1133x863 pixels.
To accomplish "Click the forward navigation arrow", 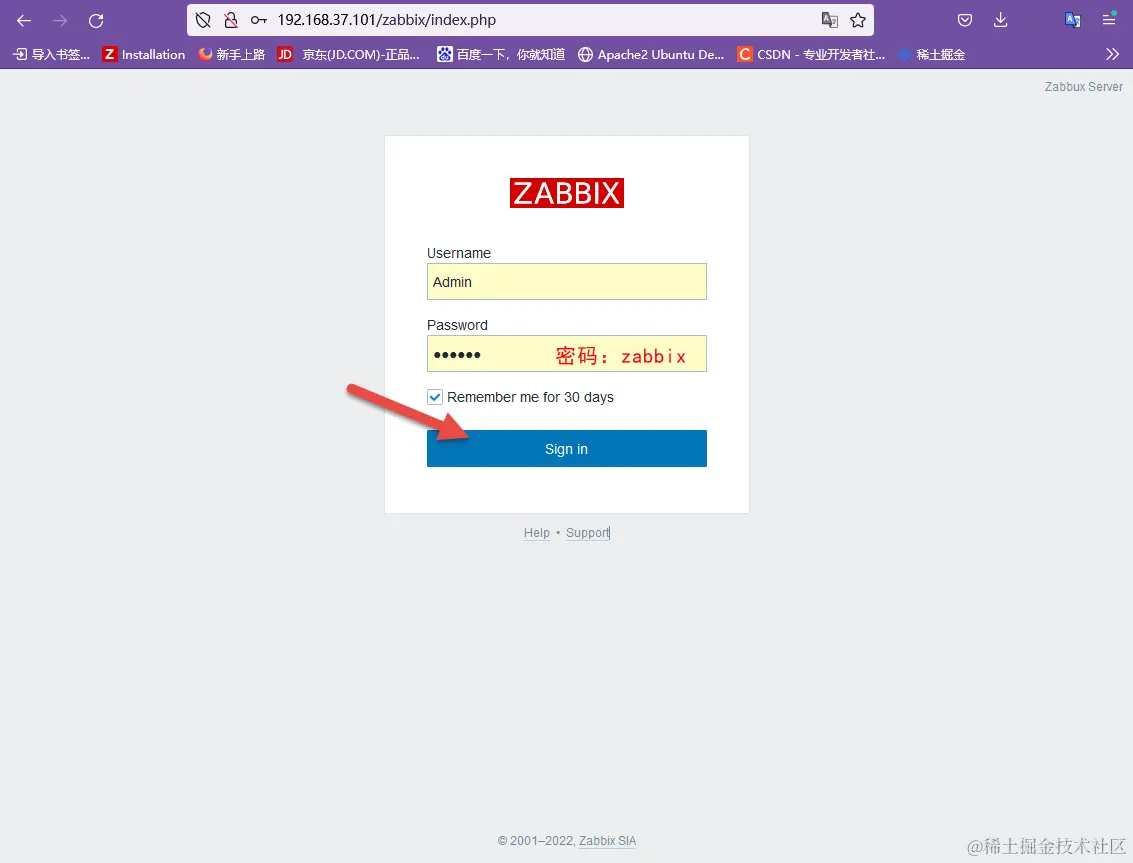I will tap(59, 20).
